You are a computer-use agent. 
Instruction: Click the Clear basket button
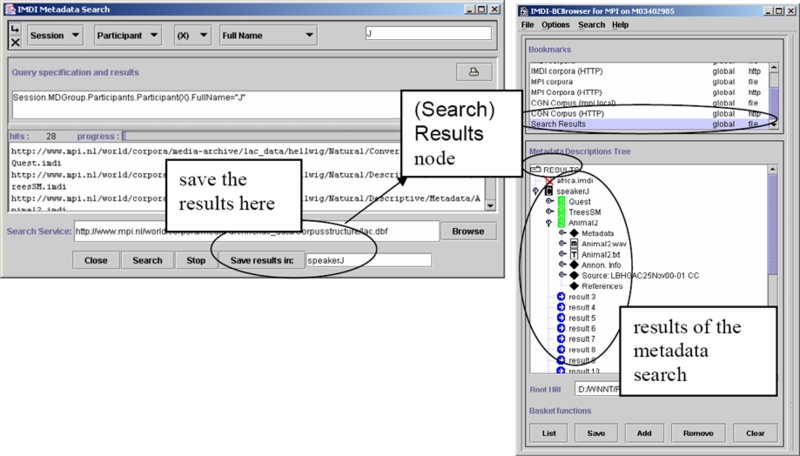pyautogui.click(x=755, y=433)
